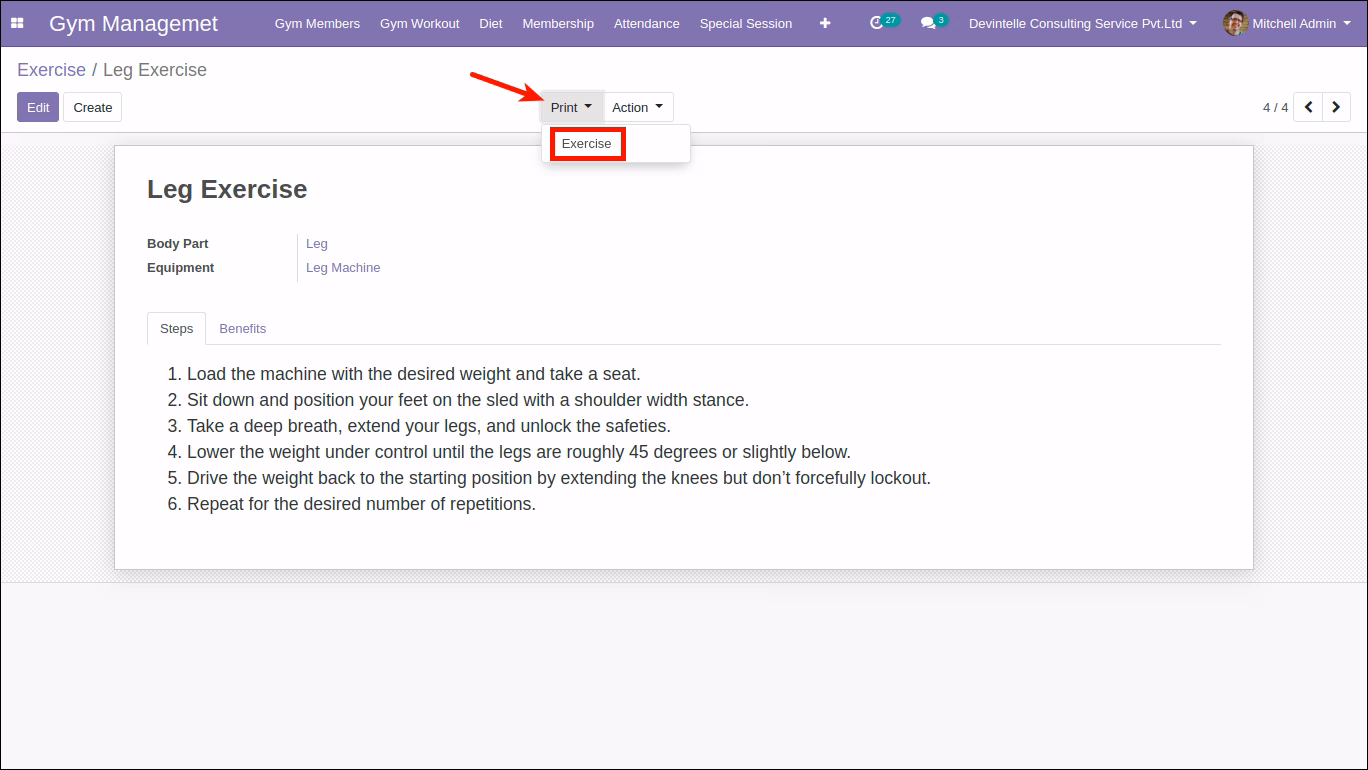
Task: Click the plus icon in the navbar
Action: click(825, 23)
